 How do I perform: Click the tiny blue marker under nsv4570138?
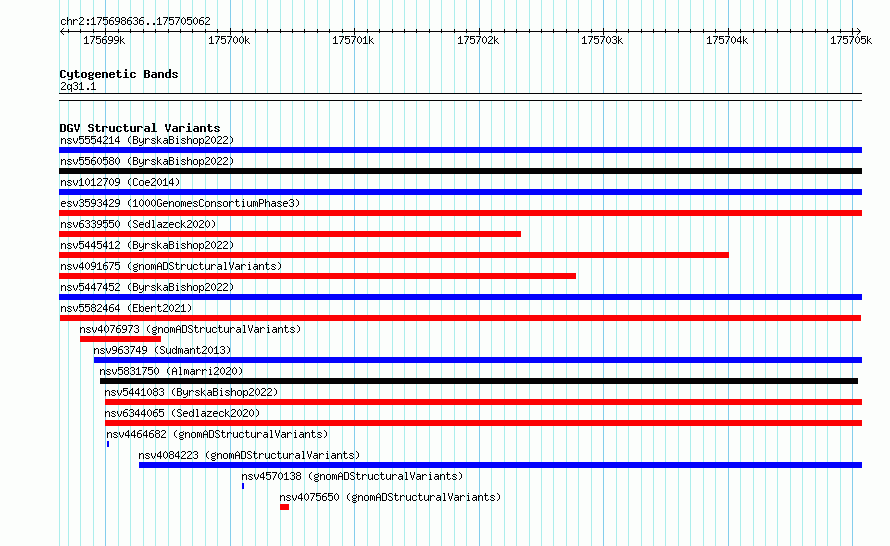[x=243, y=486]
